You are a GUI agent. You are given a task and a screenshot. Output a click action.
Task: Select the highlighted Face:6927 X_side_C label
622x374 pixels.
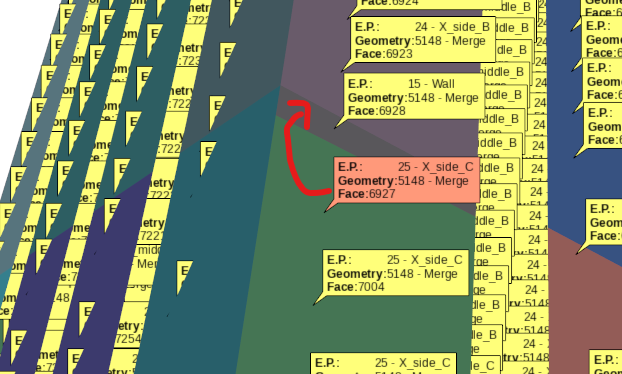407,180
